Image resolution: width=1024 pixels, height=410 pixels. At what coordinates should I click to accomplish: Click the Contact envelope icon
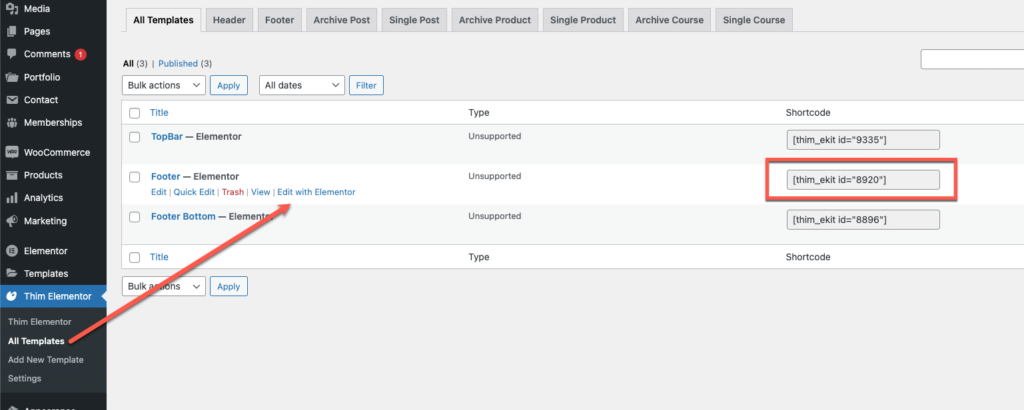[x=11, y=100]
